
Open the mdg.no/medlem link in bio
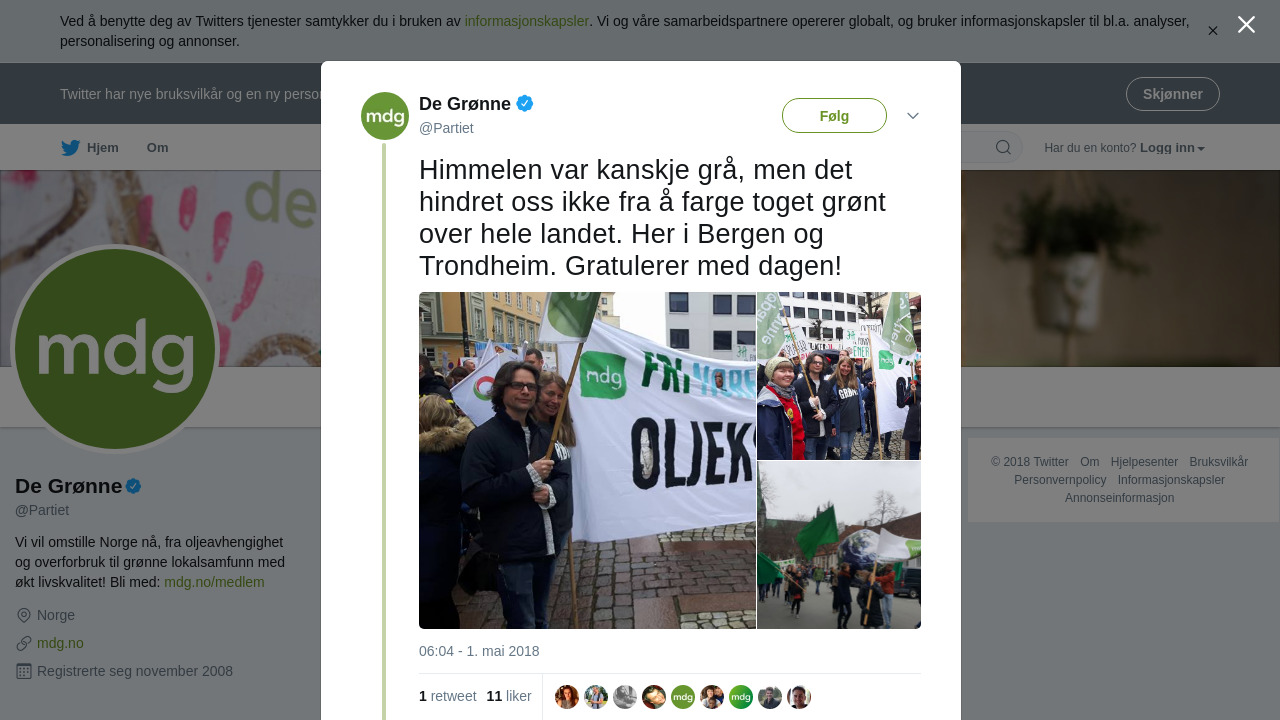pos(214,582)
